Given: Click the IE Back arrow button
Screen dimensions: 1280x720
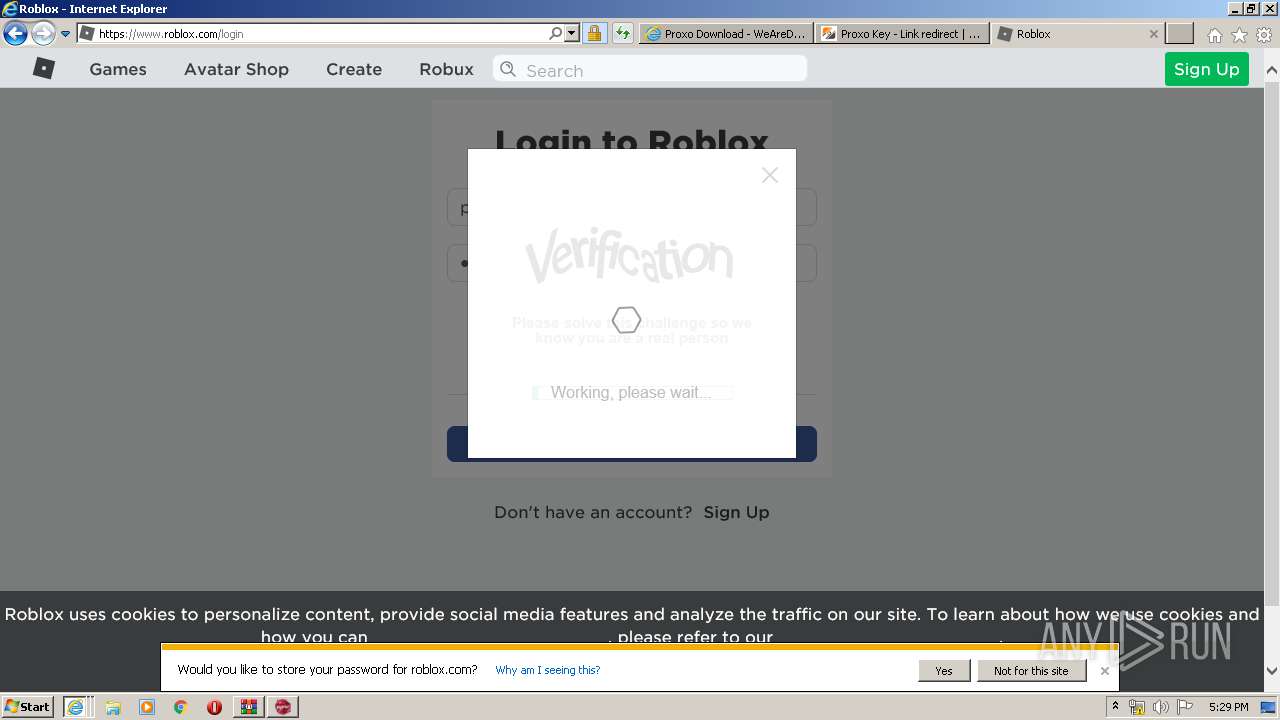Looking at the screenshot, I should [x=15, y=33].
